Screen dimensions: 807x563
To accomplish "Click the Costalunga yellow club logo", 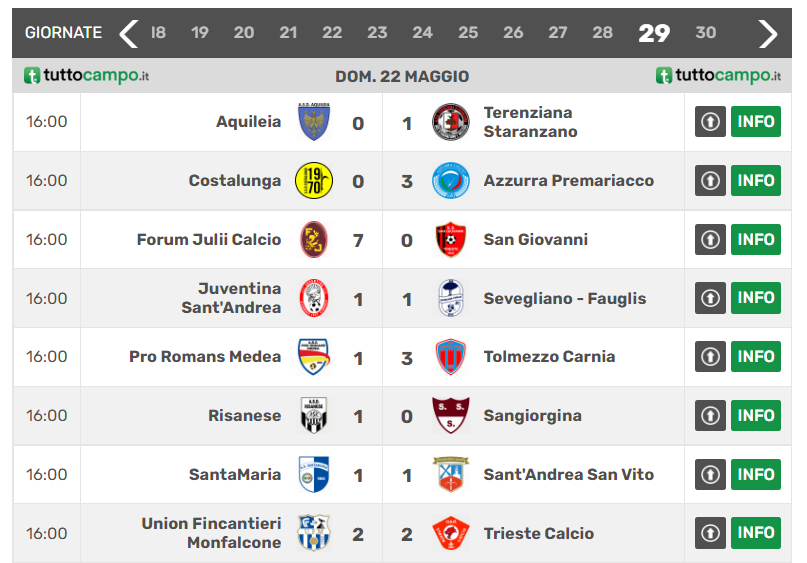I will [314, 181].
